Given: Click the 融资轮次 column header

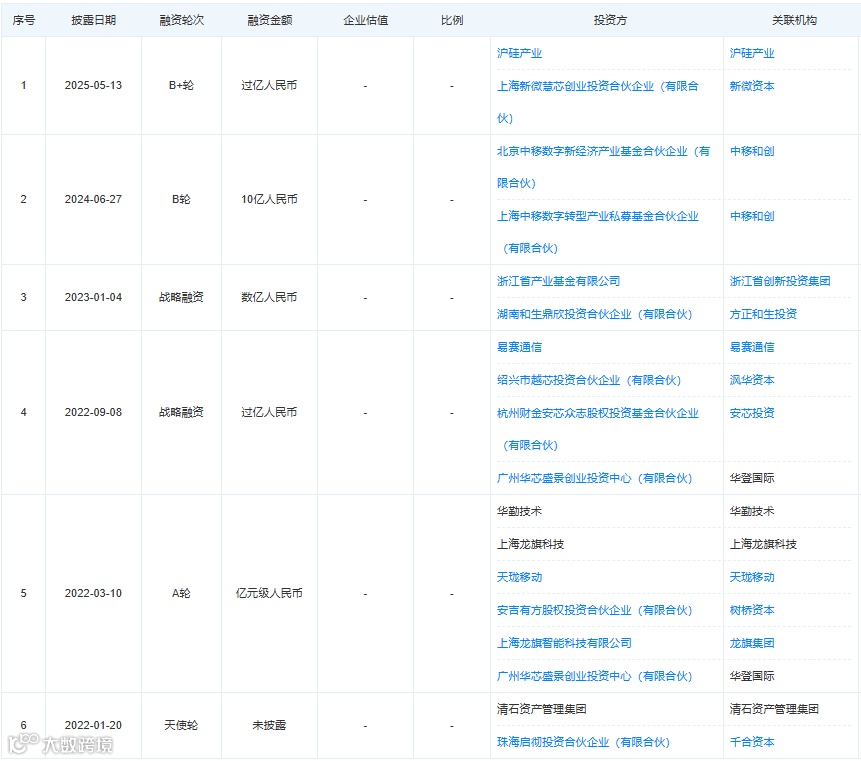Looking at the screenshot, I should pos(181,20).
